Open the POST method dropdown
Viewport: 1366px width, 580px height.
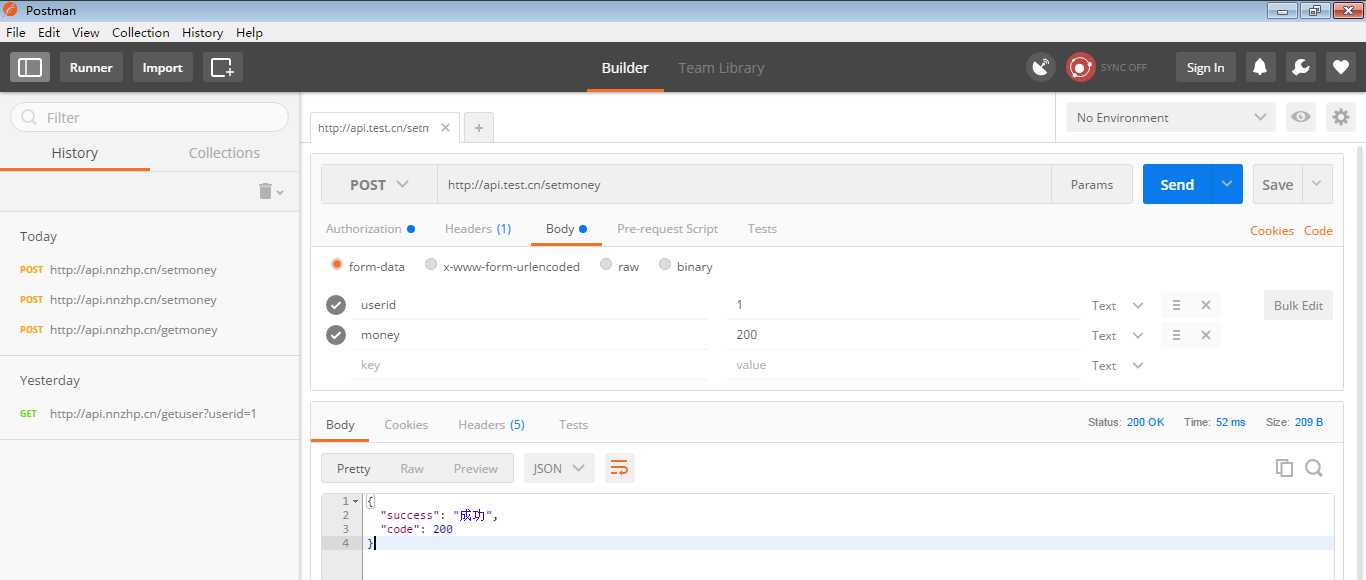(379, 185)
